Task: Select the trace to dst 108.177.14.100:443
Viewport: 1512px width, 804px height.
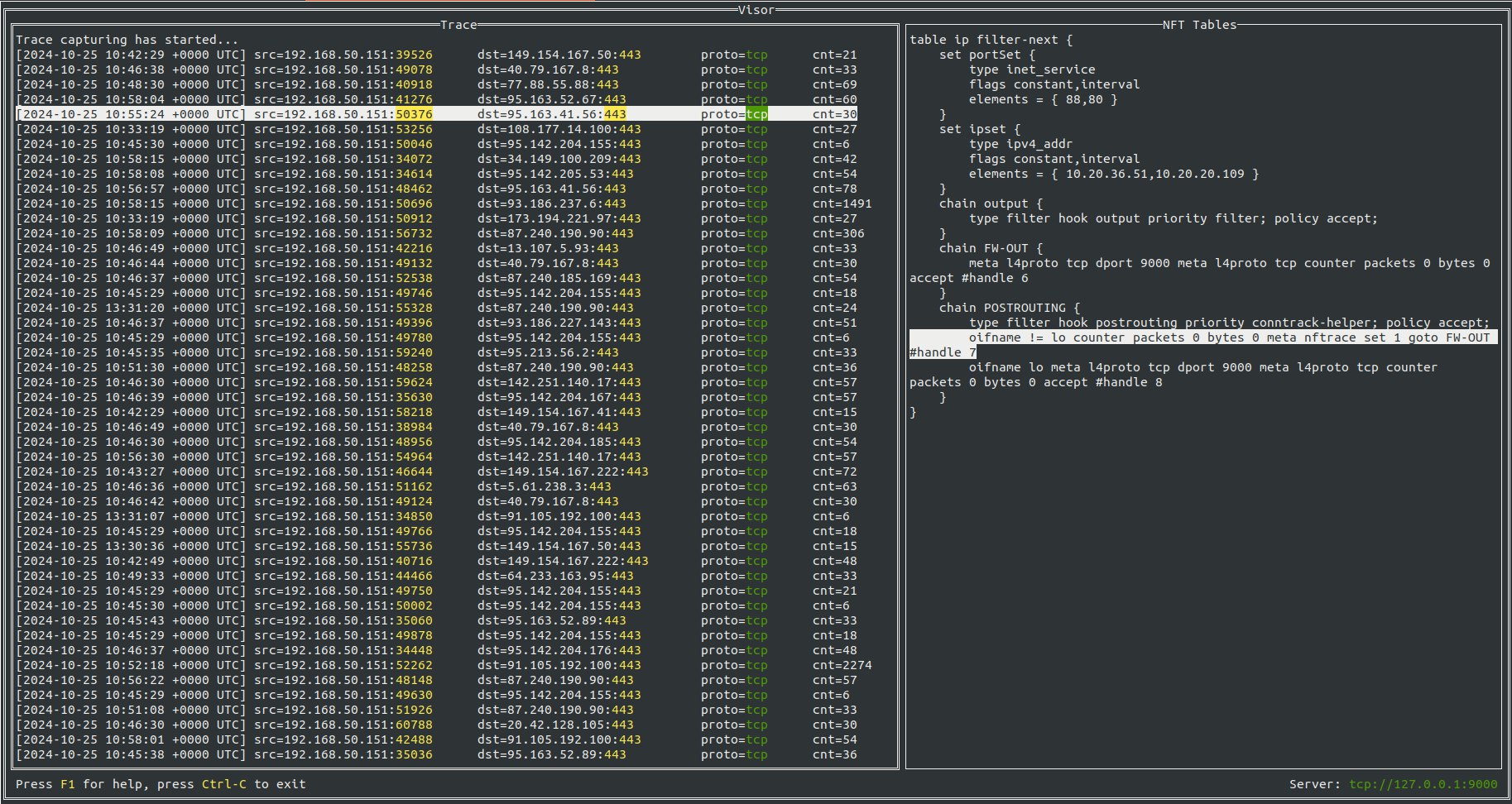Action: [437, 129]
